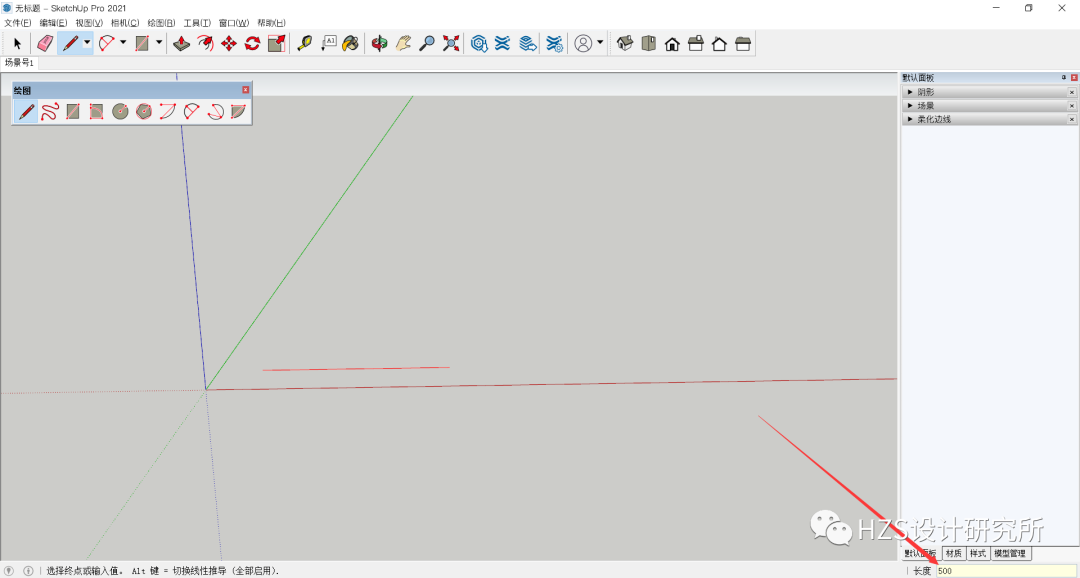Select the Eraser tool

[42, 43]
